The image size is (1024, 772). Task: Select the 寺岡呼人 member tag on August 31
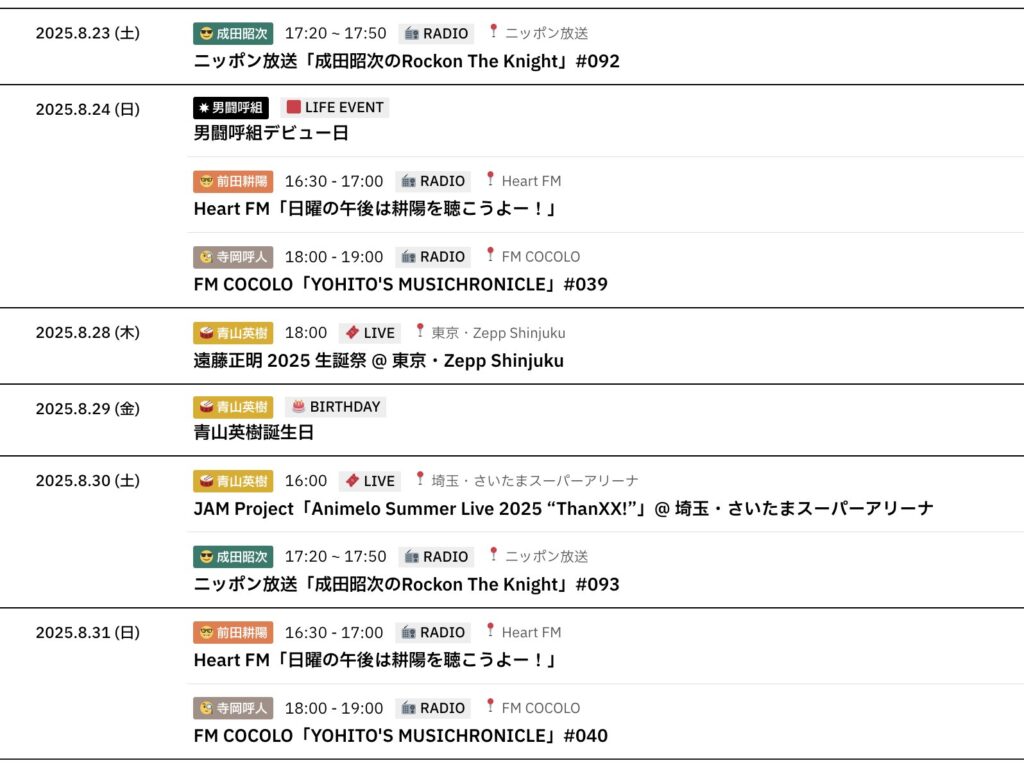(232, 708)
